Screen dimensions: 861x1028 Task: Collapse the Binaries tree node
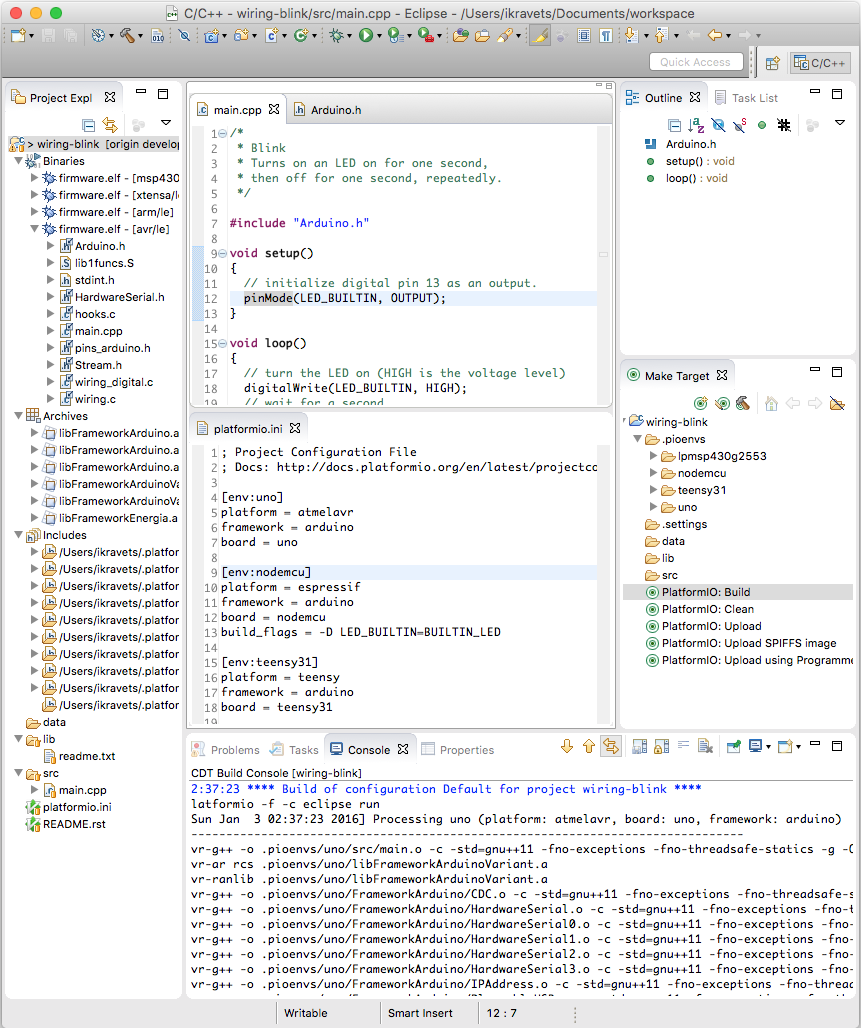pos(18,161)
